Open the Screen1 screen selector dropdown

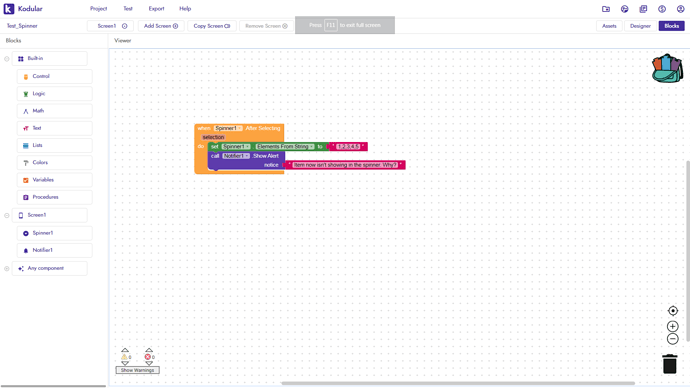110,26
